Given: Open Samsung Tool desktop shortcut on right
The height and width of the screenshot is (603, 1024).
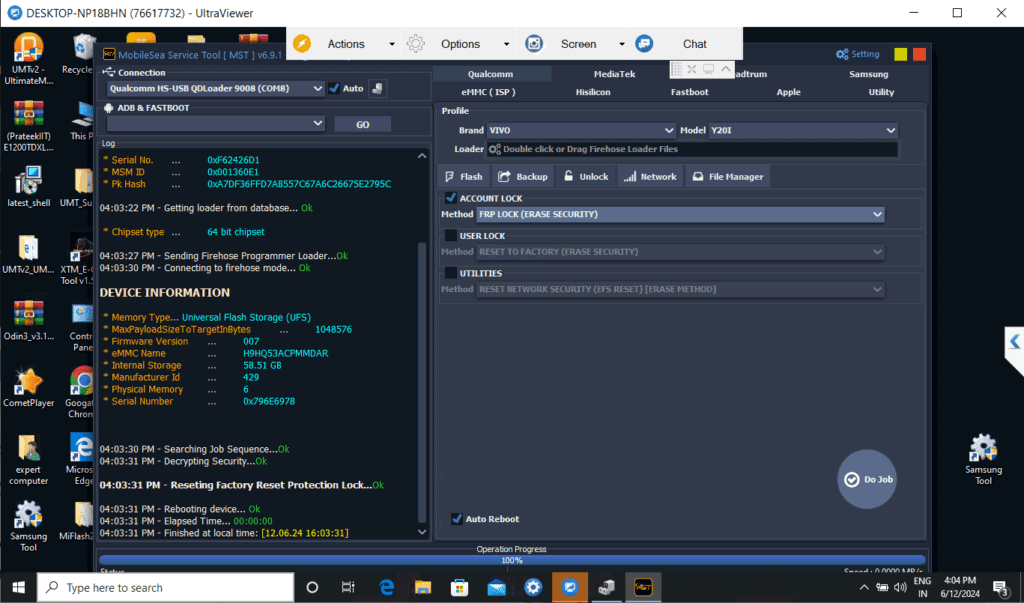Looking at the screenshot, I should (x=983, y=450).
